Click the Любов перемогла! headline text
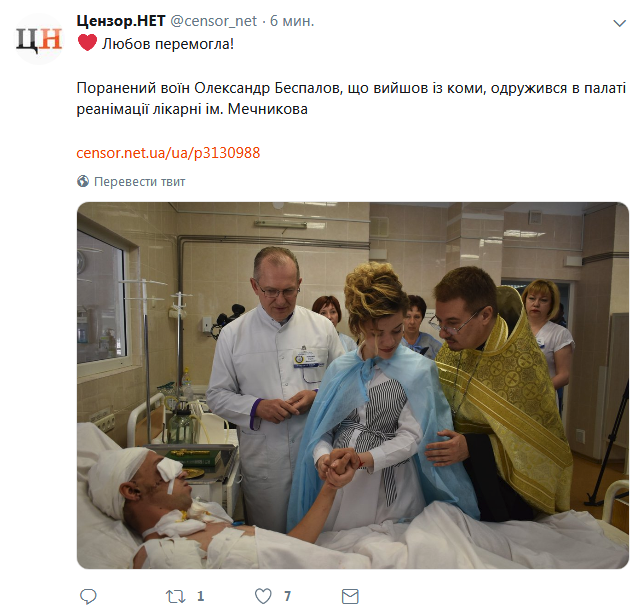The width and height of the screenshot is (641, 614). coord(168,44)
